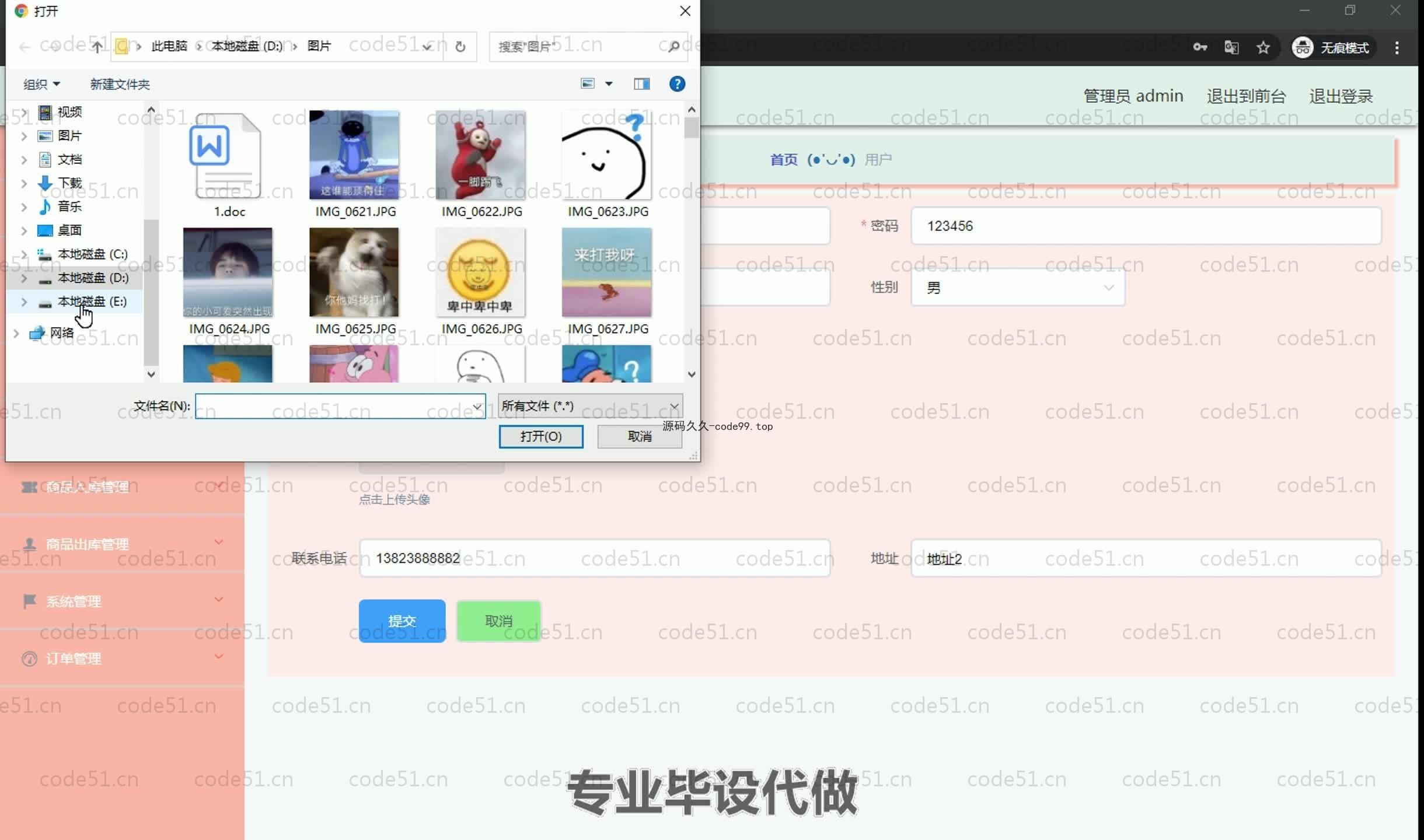Screen dimensions: 1424x840
Task: Expand the 视频 tree node
Action: [24, 112]
